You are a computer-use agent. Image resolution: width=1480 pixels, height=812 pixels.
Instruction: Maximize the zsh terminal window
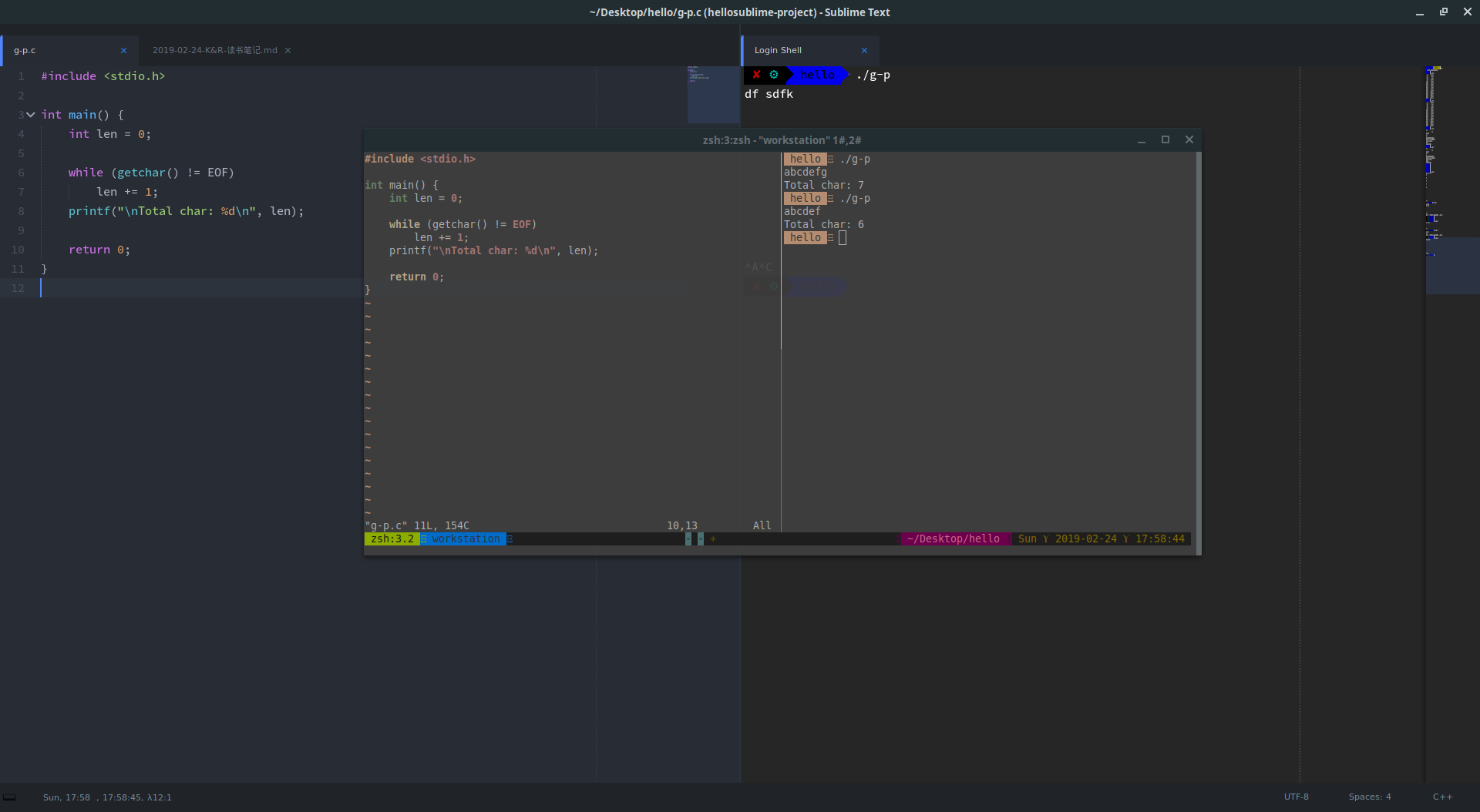(1165, 140)
